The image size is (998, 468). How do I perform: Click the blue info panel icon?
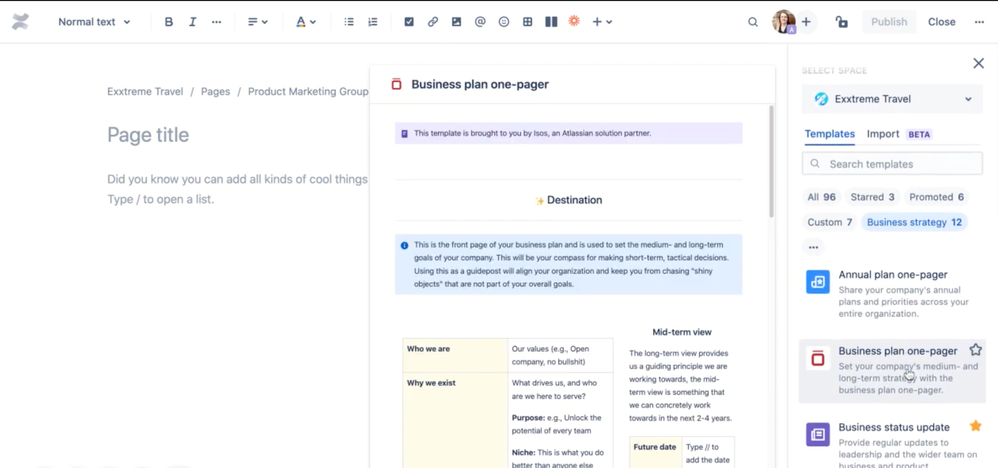404,245
